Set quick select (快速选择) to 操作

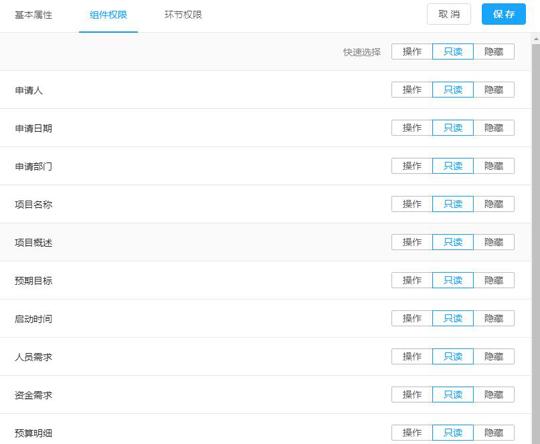pyautogui.click(x=412, y=52)
